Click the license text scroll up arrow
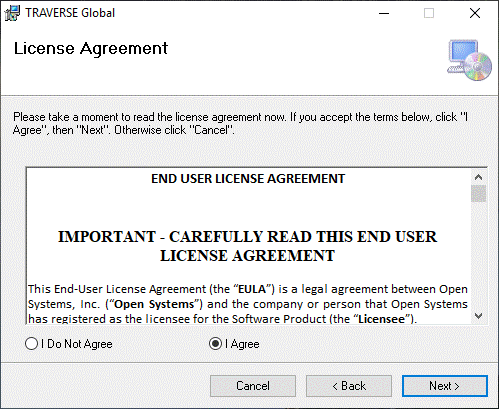 (x=479, y=177)
